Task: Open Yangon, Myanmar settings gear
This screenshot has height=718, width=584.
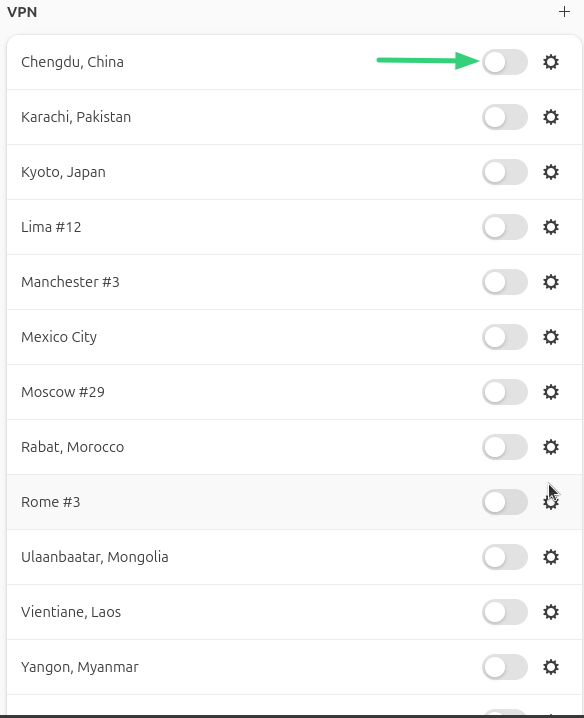Action: pos(551,667)
